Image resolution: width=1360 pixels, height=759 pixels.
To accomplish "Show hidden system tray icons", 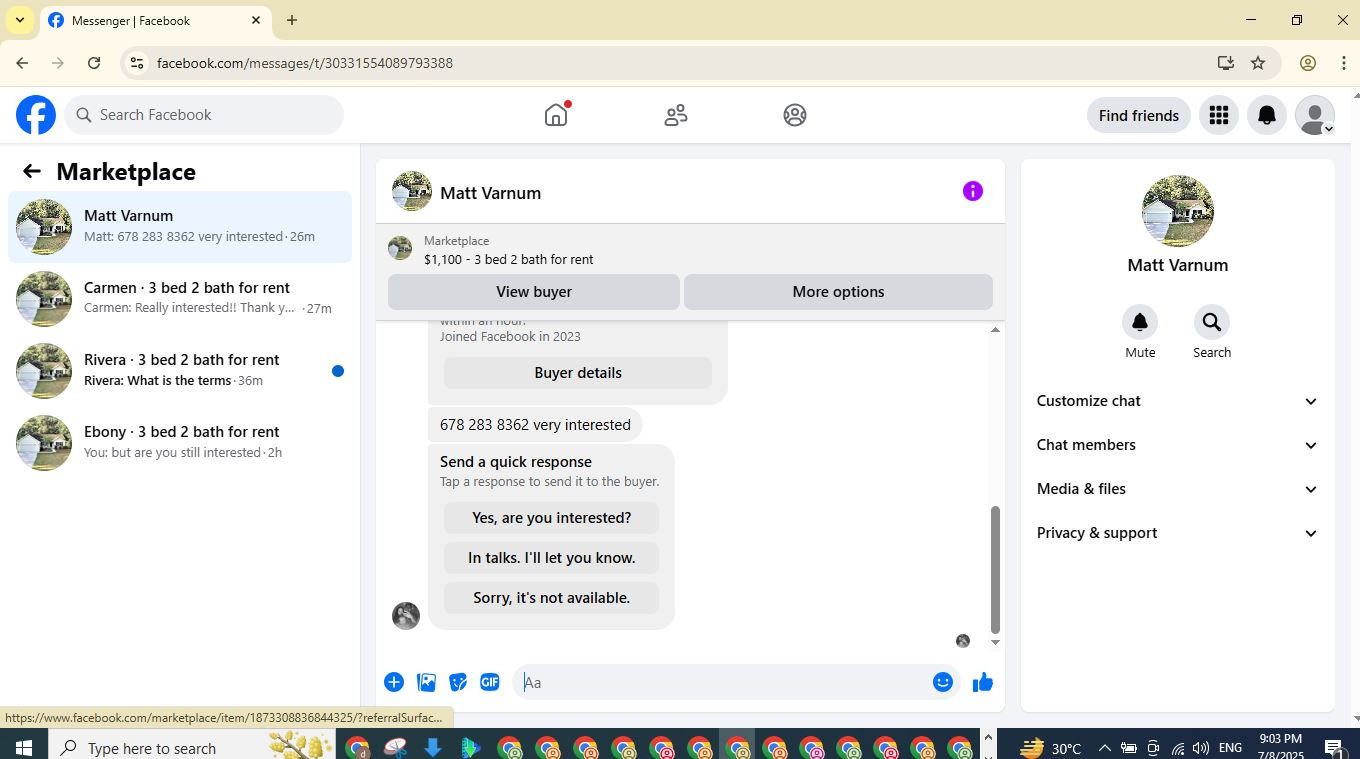I will pos(1104,748).
